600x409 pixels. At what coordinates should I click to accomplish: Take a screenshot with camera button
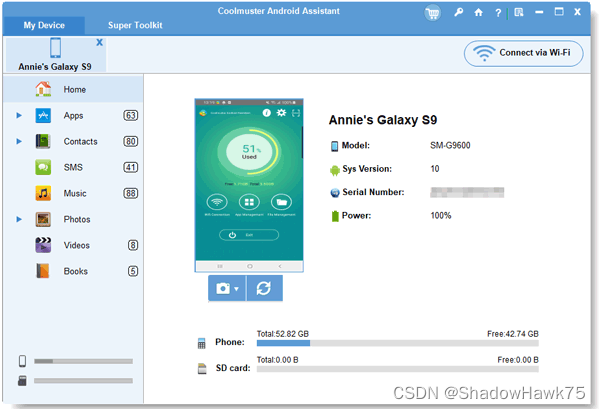(x=223, y=288)
